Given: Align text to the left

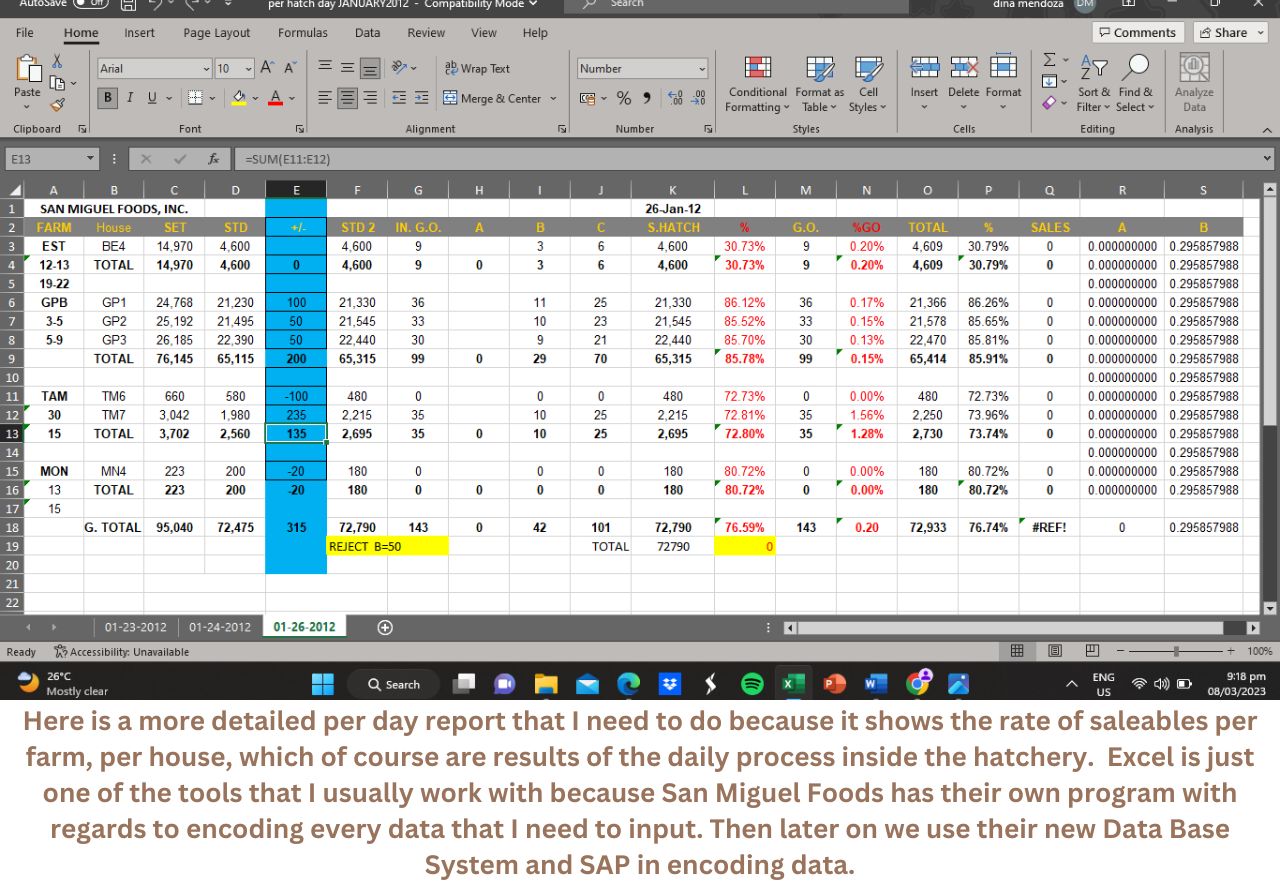Looking at the screenshot, I should 325,98.
